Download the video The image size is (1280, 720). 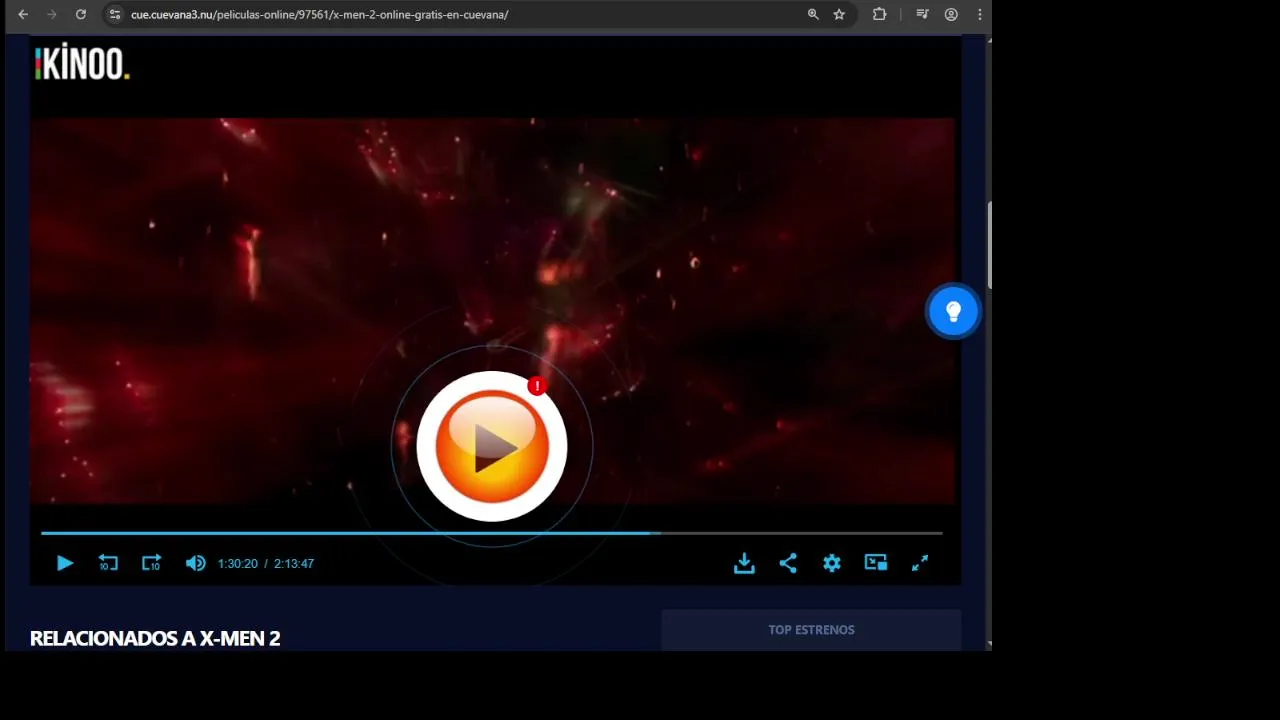(x=744, y=564)
